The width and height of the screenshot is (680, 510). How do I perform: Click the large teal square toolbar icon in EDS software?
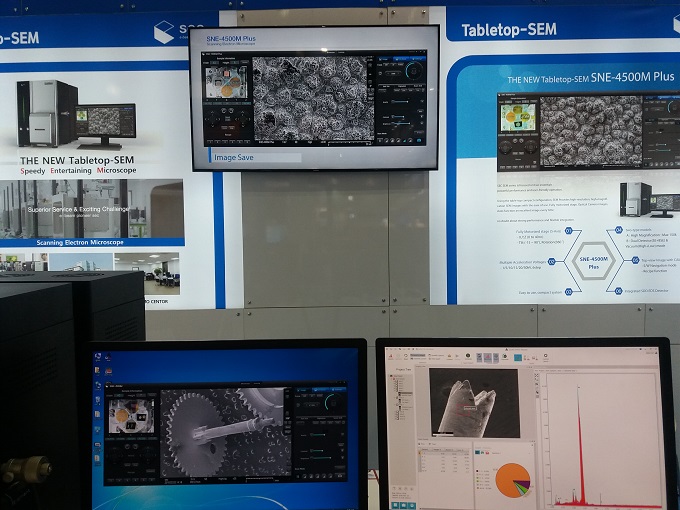click(518, 357)
